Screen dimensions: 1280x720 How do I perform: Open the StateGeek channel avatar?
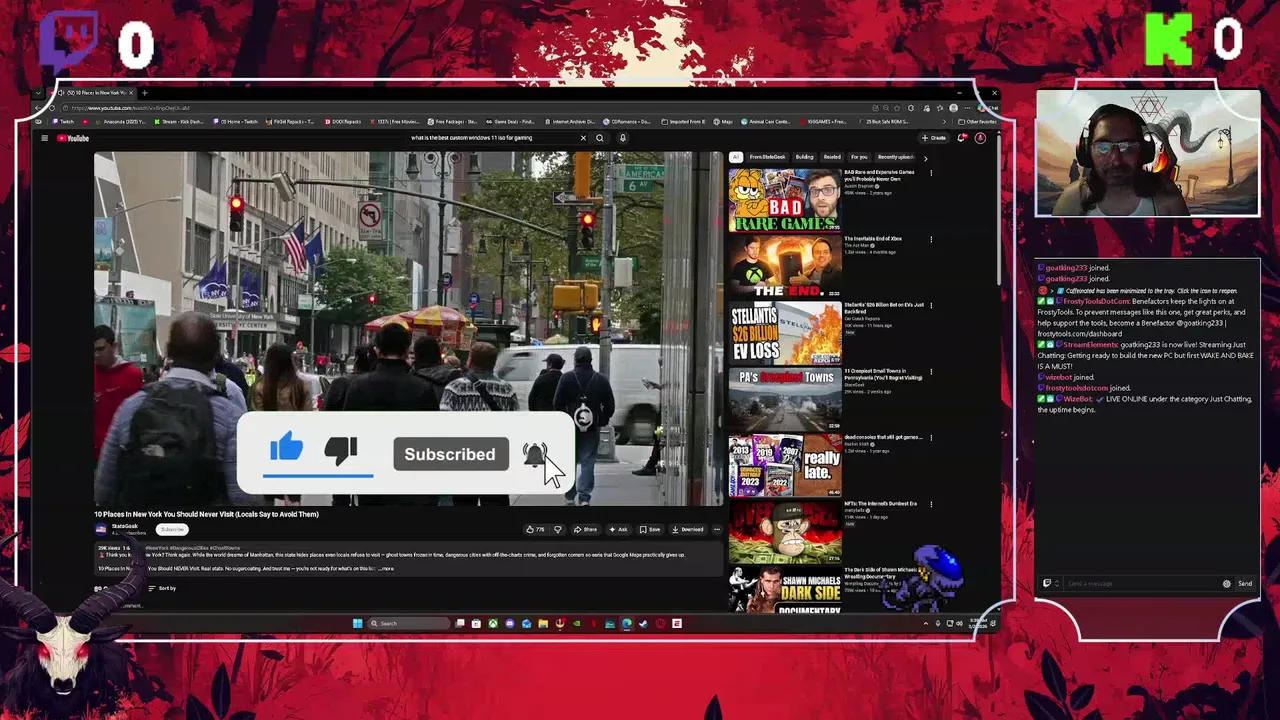pyautogui.click(x=101, y=529)
